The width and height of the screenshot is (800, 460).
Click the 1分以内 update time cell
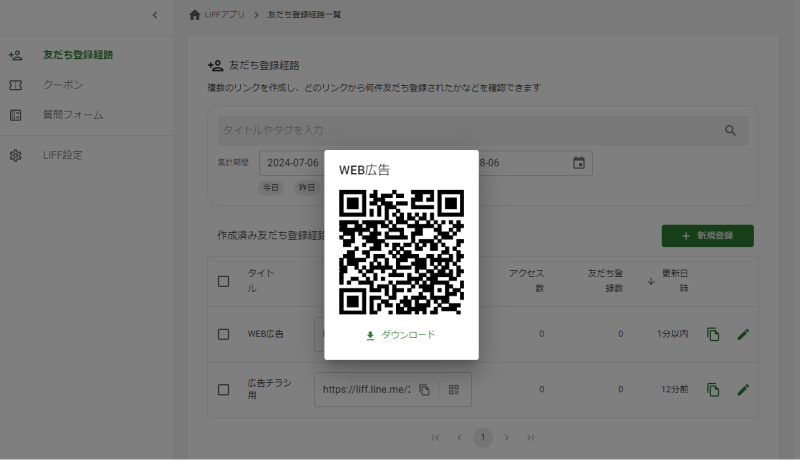tap(672, 334)
